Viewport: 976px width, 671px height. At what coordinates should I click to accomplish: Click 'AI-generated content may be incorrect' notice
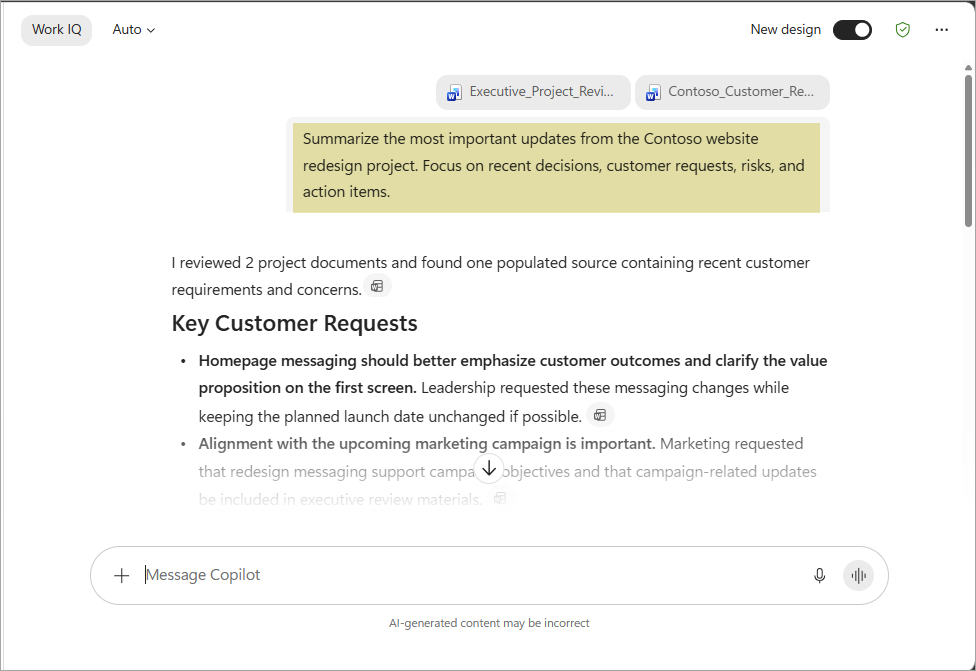pos(489,623)
